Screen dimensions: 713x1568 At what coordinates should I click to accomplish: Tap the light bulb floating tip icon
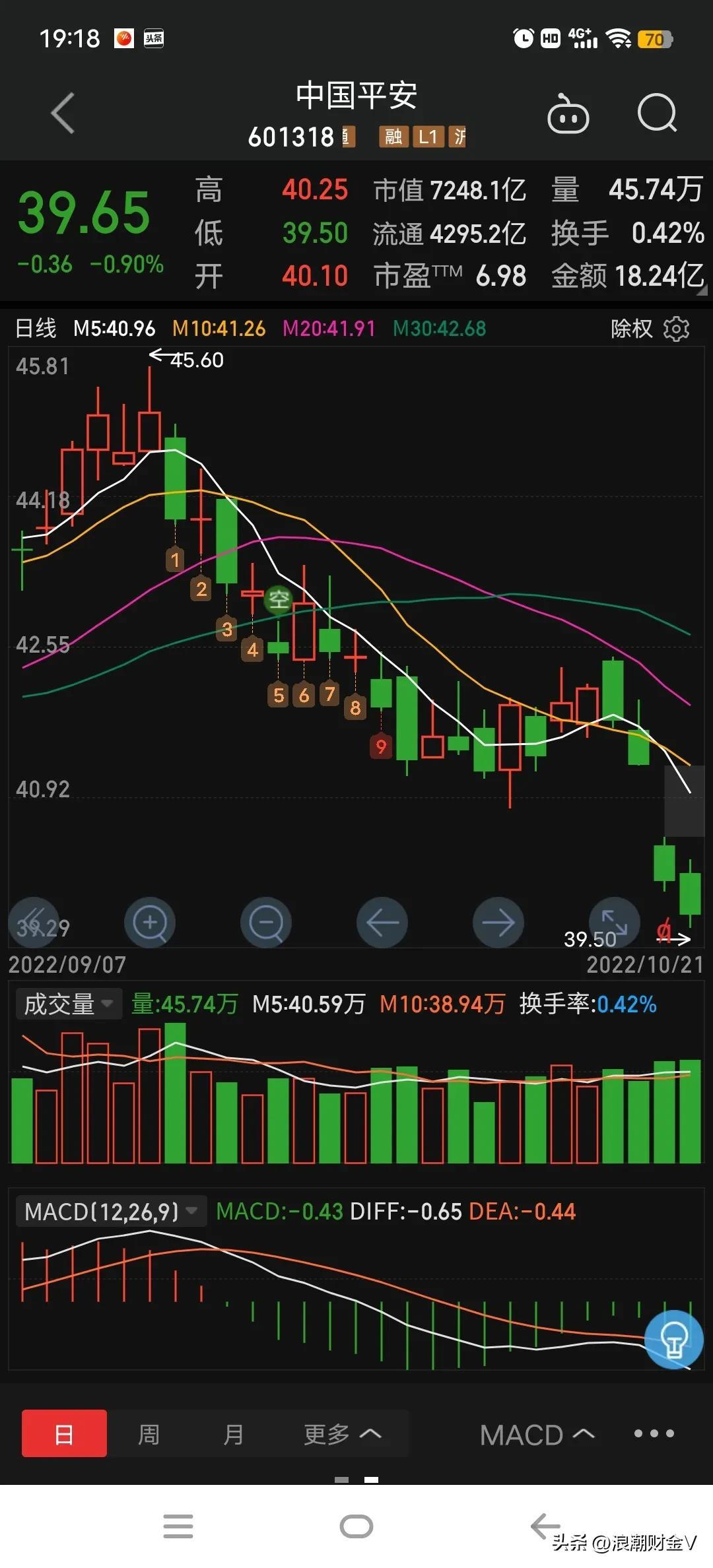coord(673,1339)
